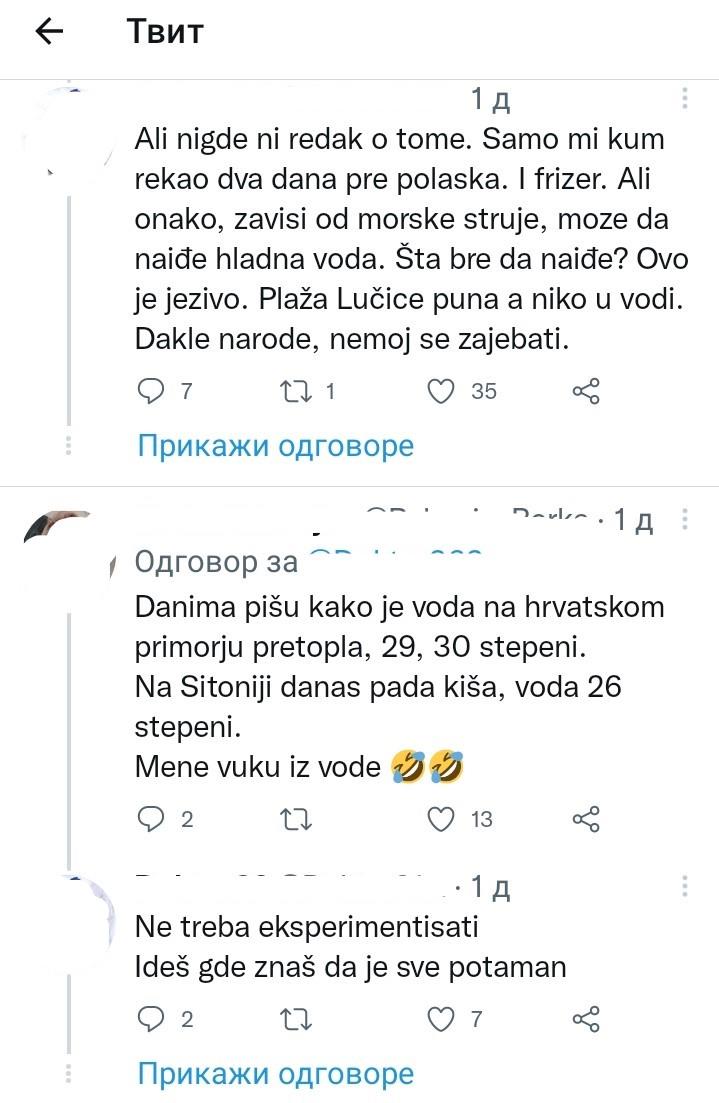The height and width of the screenshot is (1103, 719).
Task: Tap the back arrow next to Твит
Action: [49, 32]
